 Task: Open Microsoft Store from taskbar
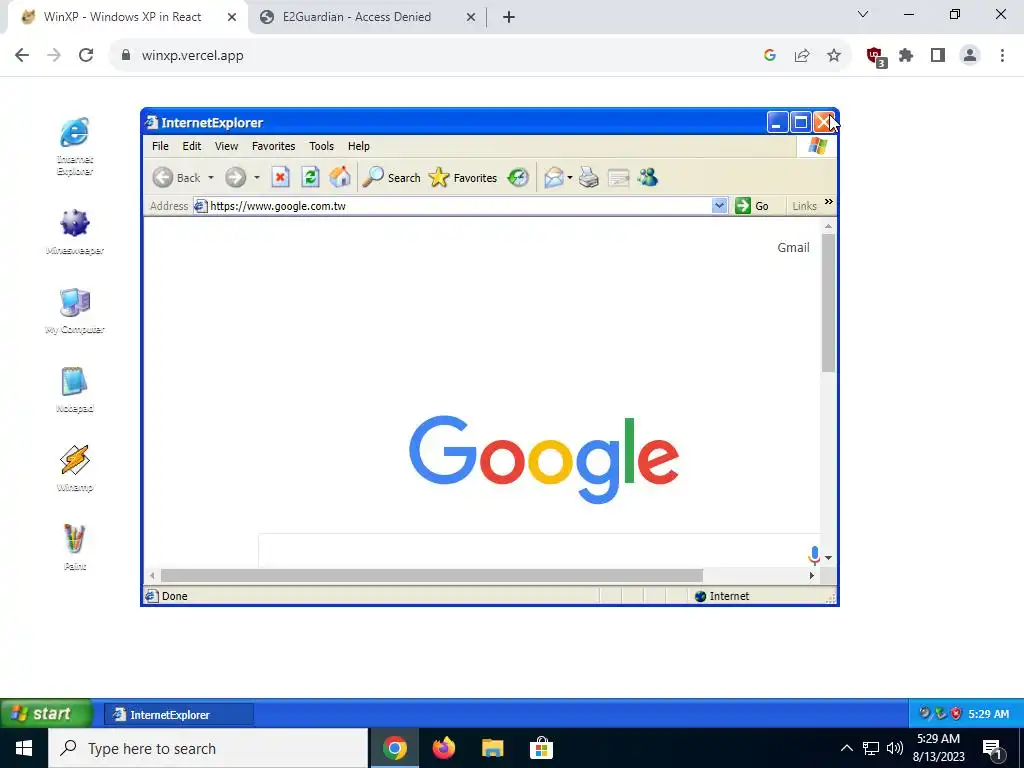click(x=541, y=748)
